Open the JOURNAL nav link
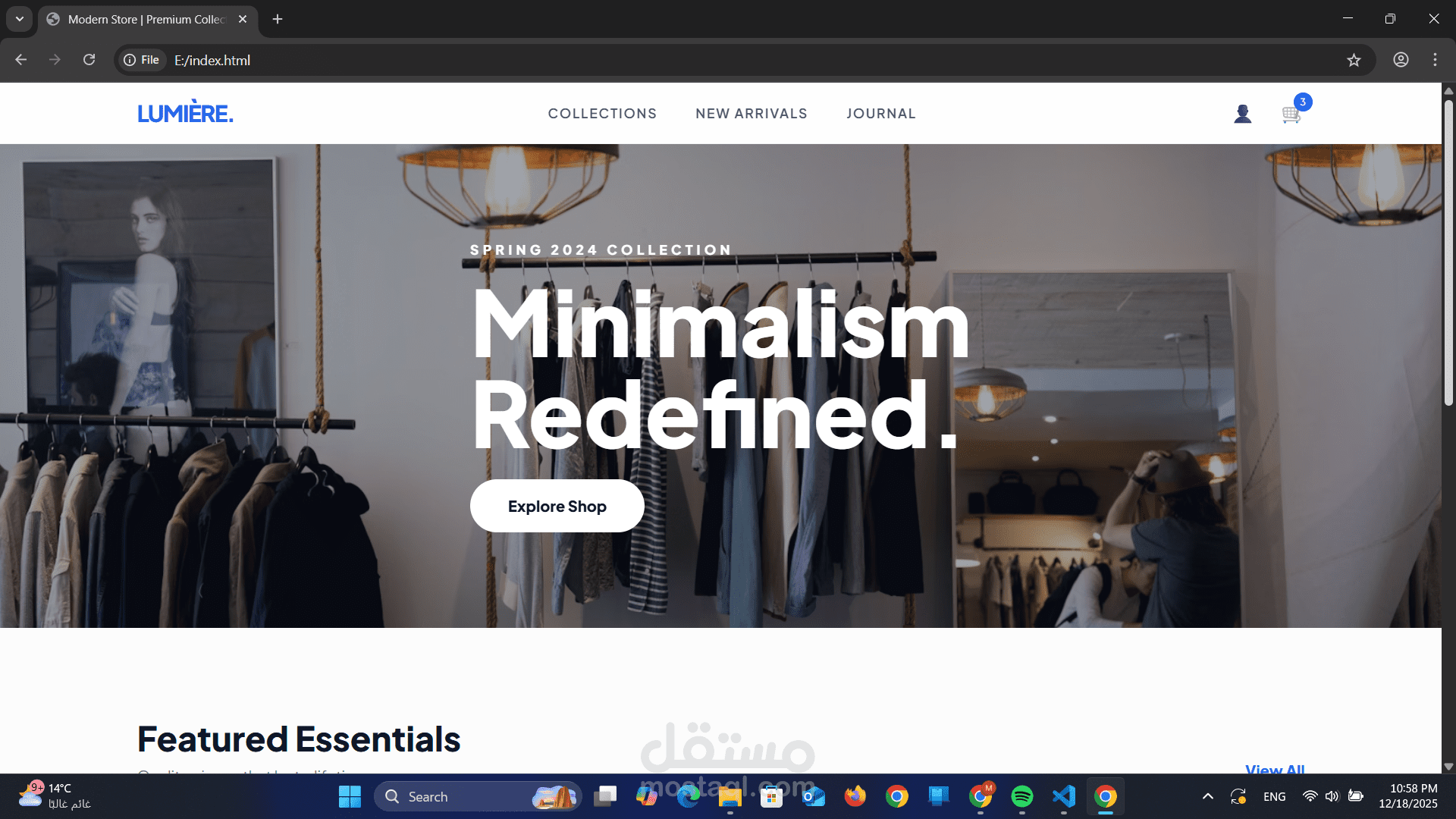Image resolution: width=1456 pixels, height=819 pixels. (x=880, y=114)
